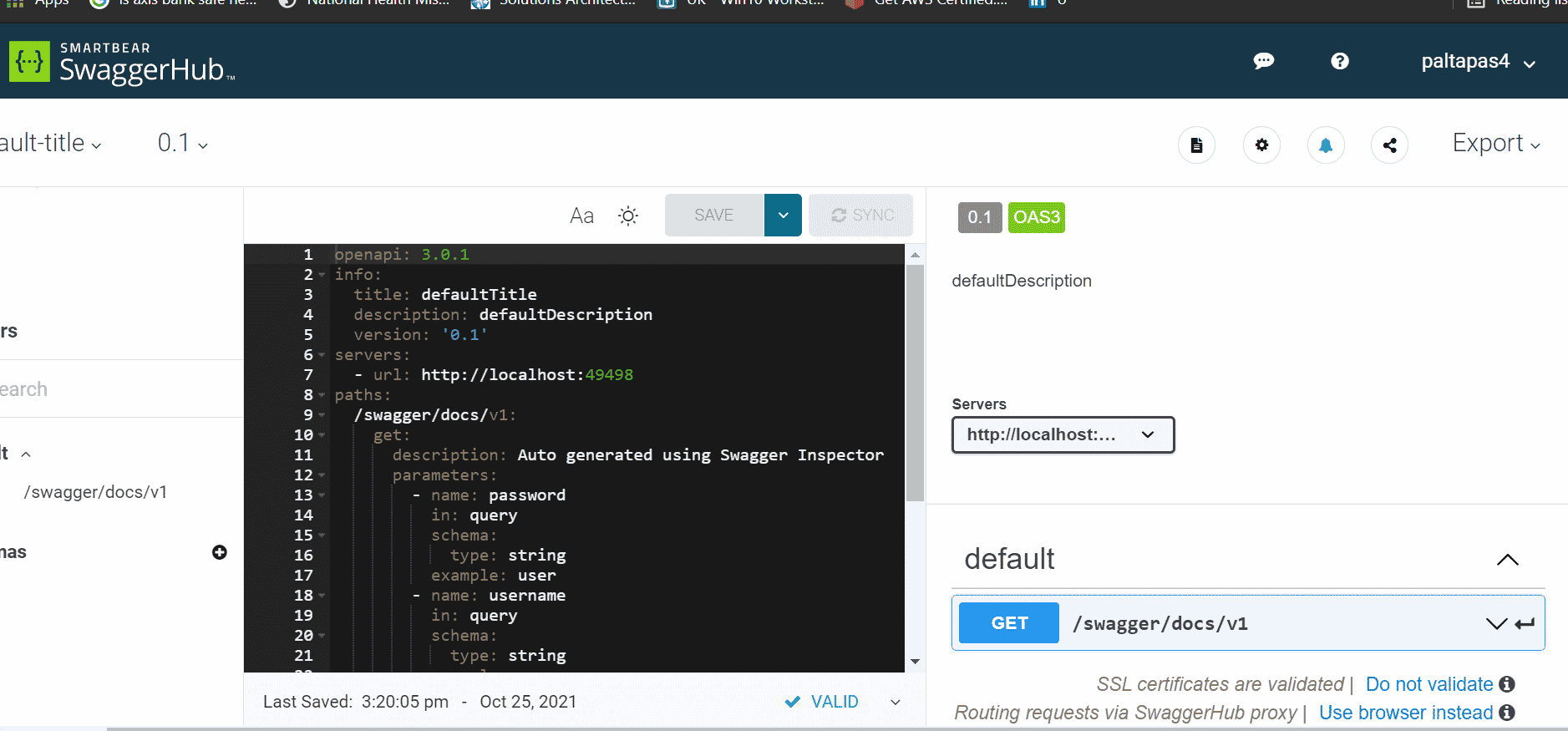Click the share API icon
The height and width of the screenshot is (731, 1568).
(1390, 145)
